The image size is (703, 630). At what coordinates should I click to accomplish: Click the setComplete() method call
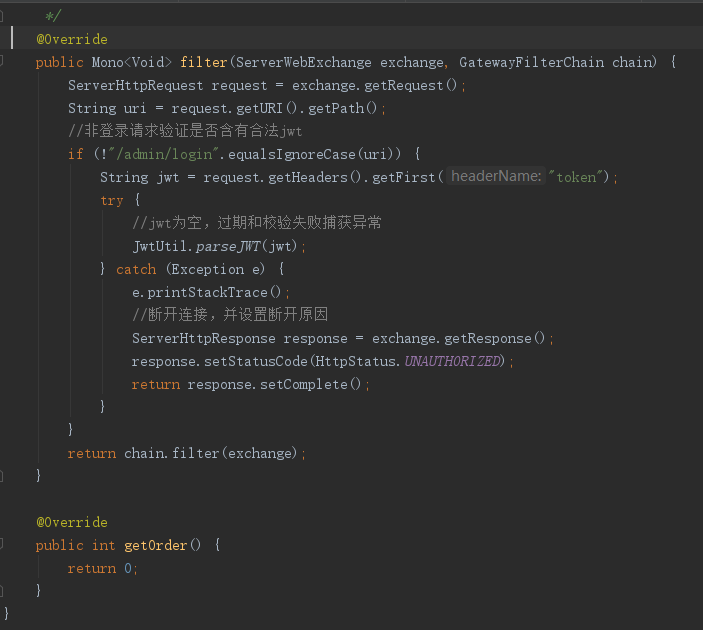[x=310, y=385]
